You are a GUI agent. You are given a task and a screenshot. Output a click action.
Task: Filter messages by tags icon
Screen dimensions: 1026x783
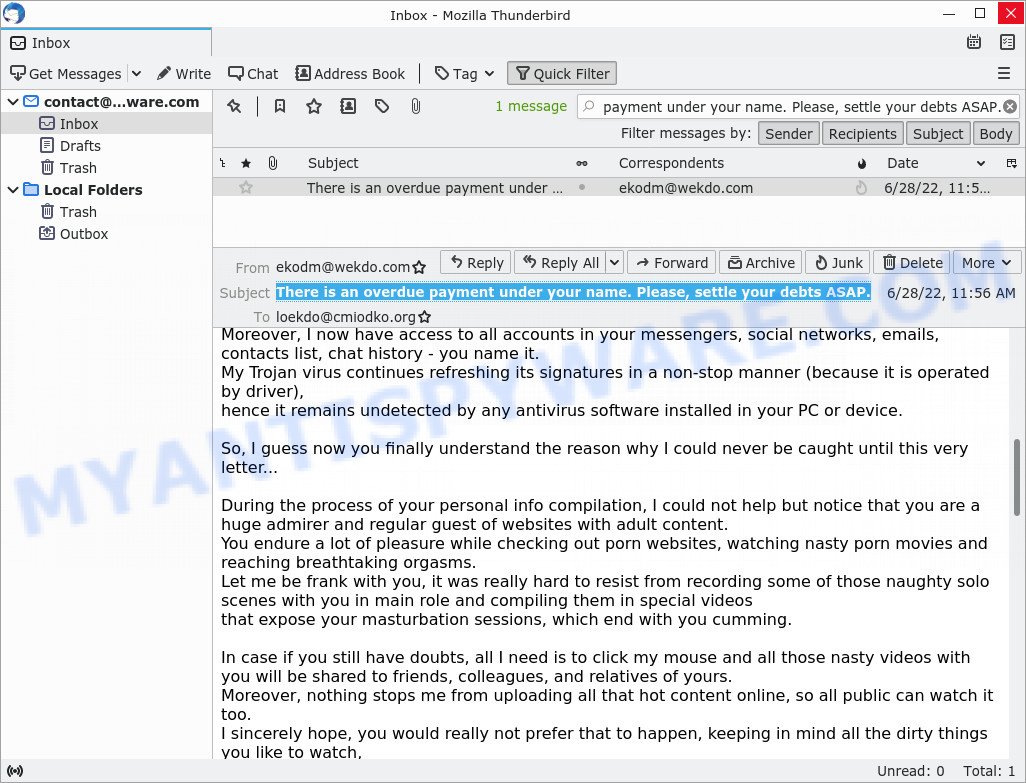[382, 106]
